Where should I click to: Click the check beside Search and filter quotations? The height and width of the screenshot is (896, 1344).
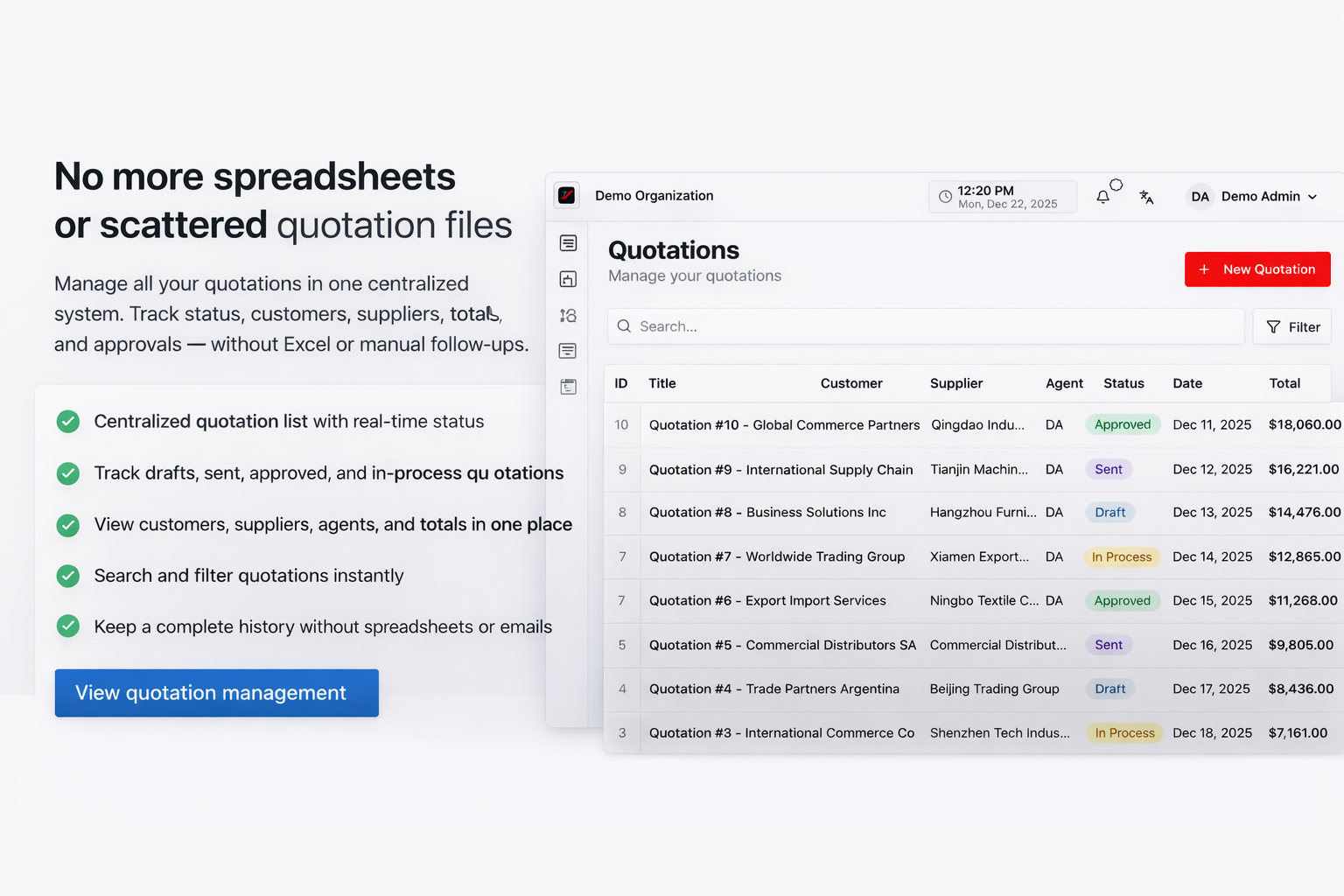click(68, 576)
